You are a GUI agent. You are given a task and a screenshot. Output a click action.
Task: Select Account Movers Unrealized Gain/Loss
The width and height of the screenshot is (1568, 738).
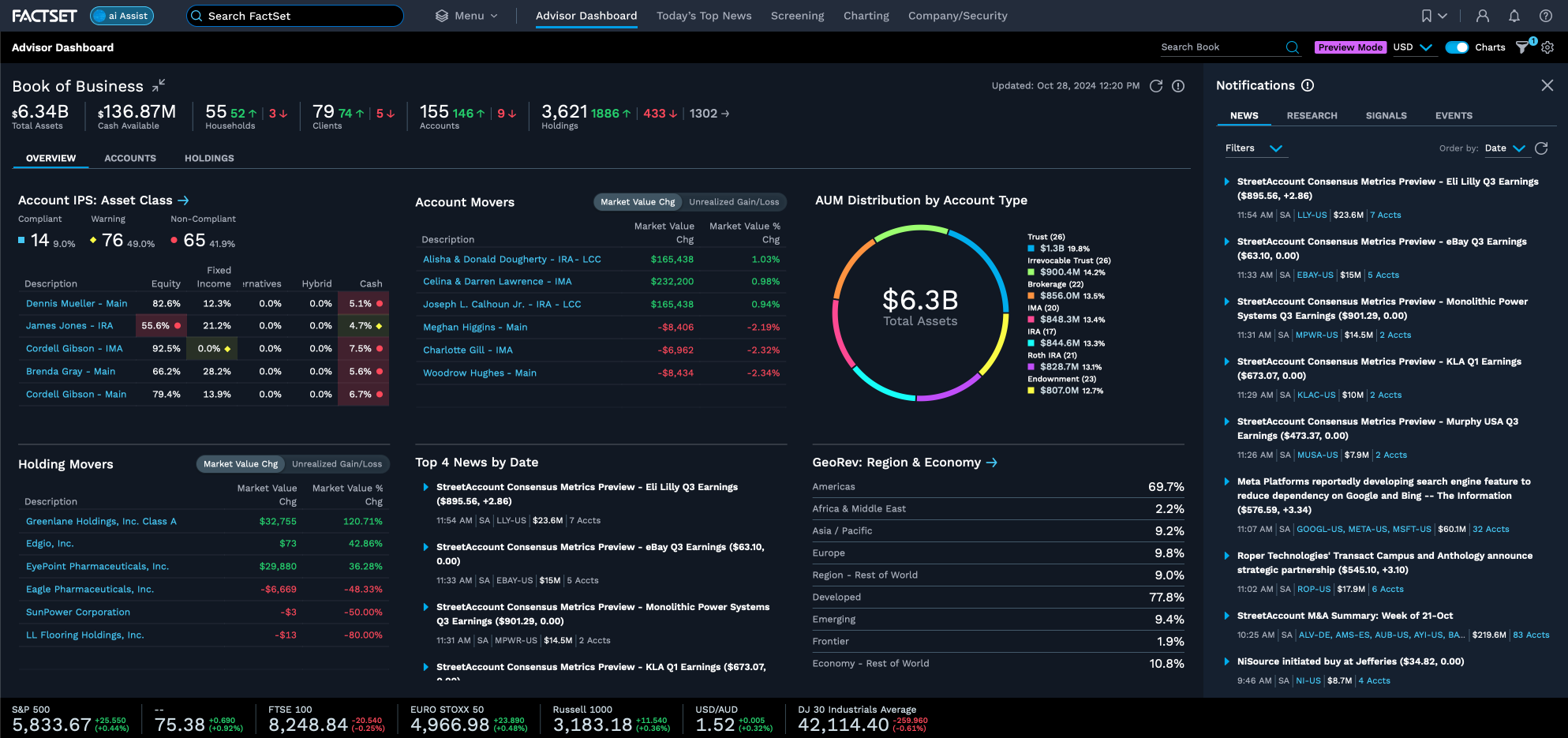[734, 202]
